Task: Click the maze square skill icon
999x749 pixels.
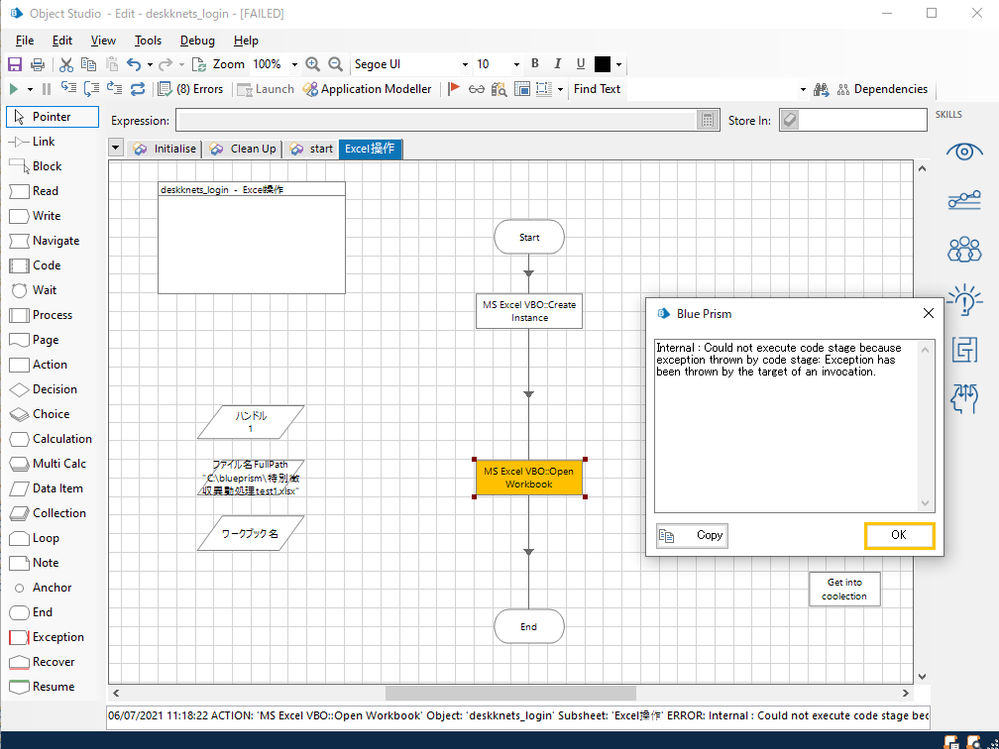Action: [x=964, y=350]
